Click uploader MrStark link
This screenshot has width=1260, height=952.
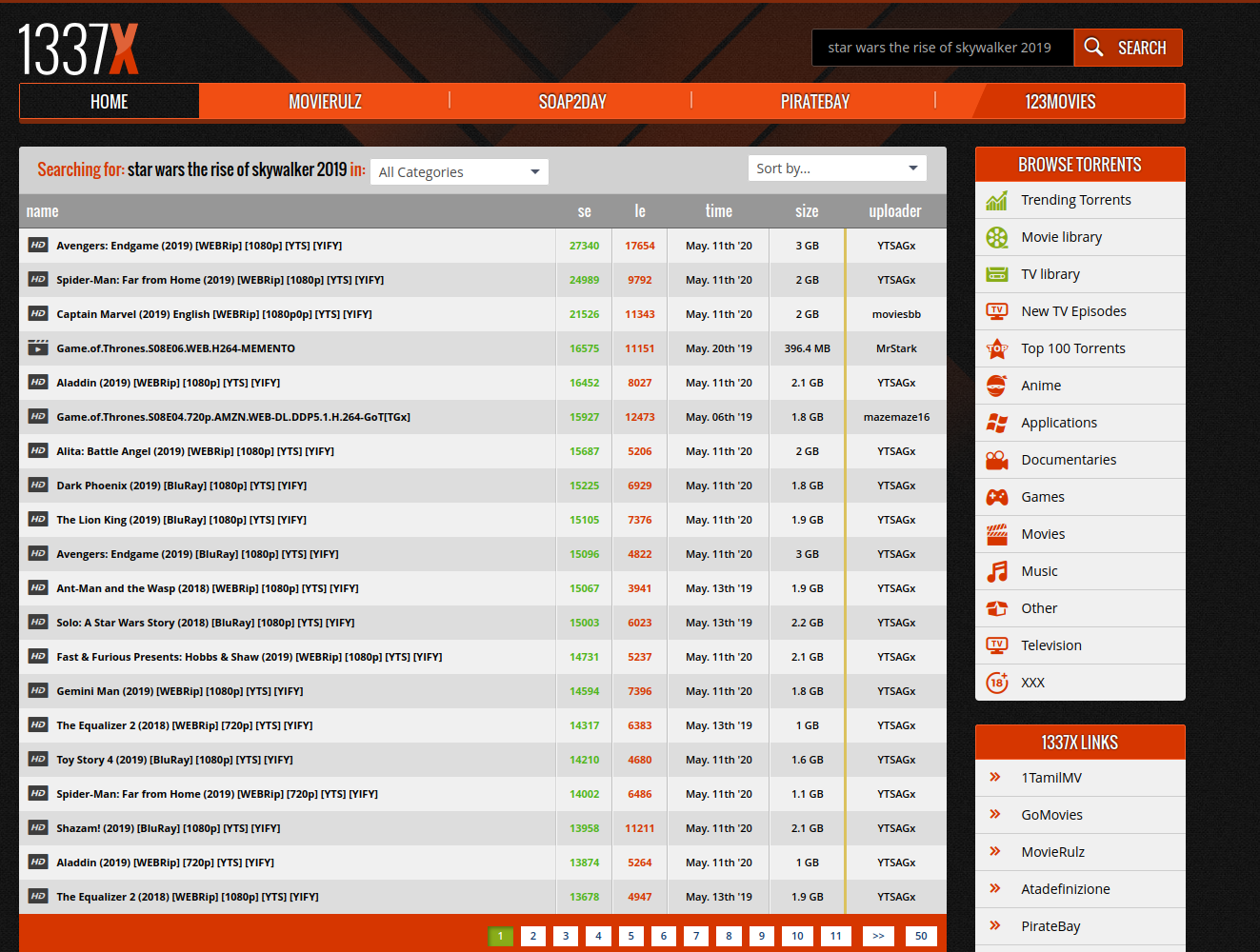[896, 348]
